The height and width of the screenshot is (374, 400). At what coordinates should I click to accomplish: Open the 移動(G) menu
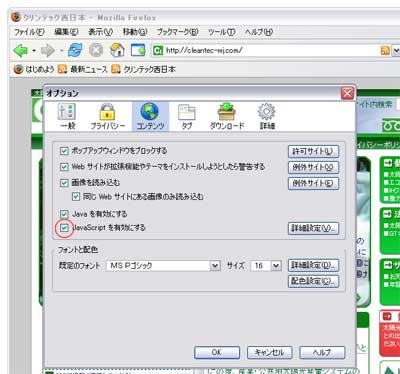click(x=135, y=32)
